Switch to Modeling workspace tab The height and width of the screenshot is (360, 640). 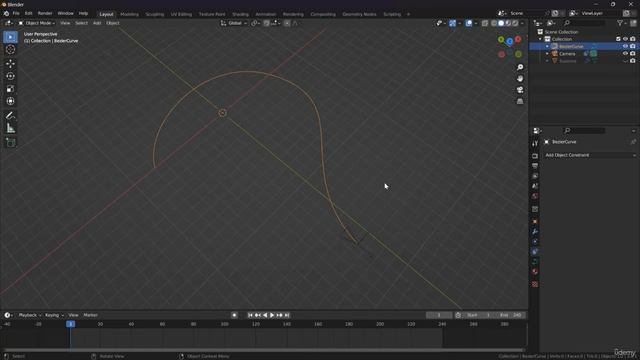(129, 14)
